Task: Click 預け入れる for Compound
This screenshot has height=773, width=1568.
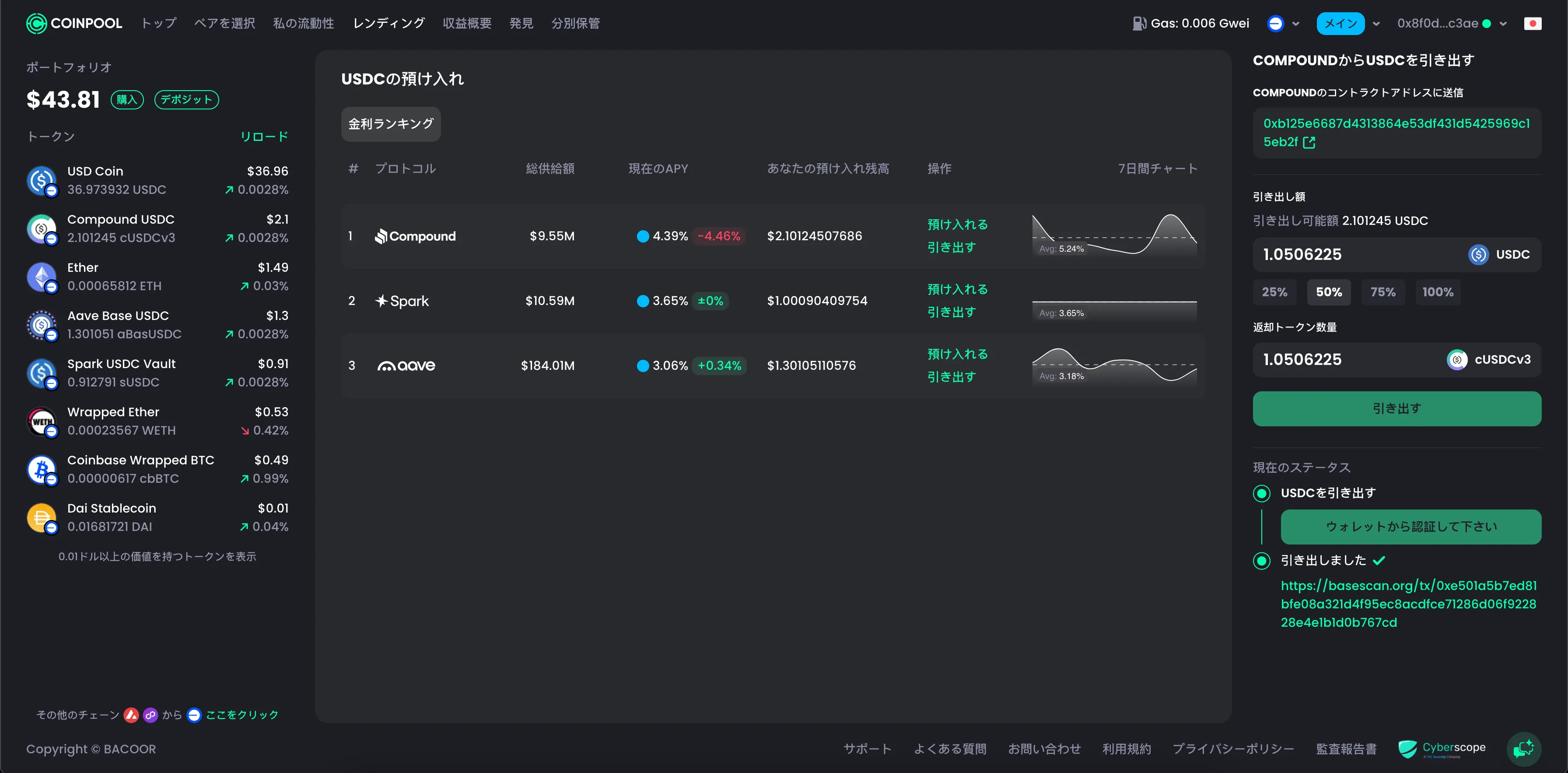Action: [x=958, y=225]
